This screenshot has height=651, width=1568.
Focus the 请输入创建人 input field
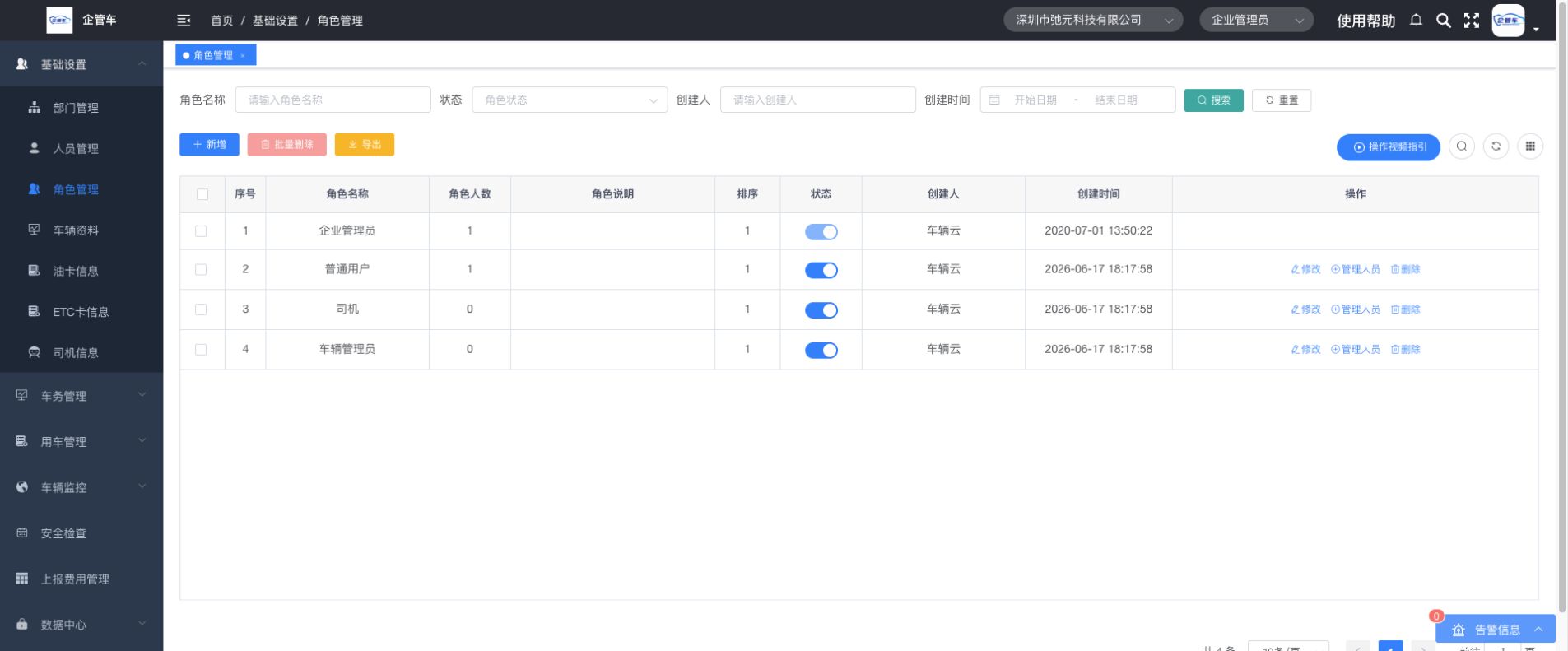818,100
